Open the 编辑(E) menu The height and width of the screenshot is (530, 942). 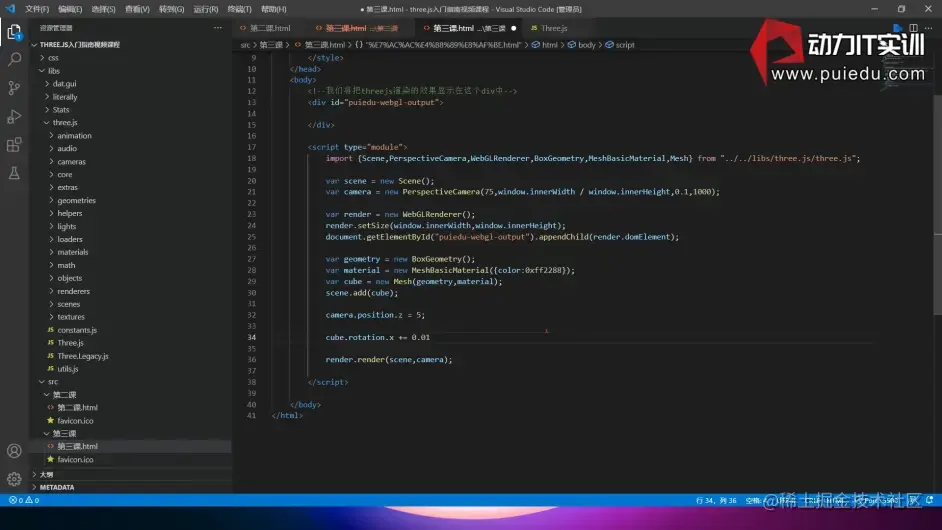point(70,9)
